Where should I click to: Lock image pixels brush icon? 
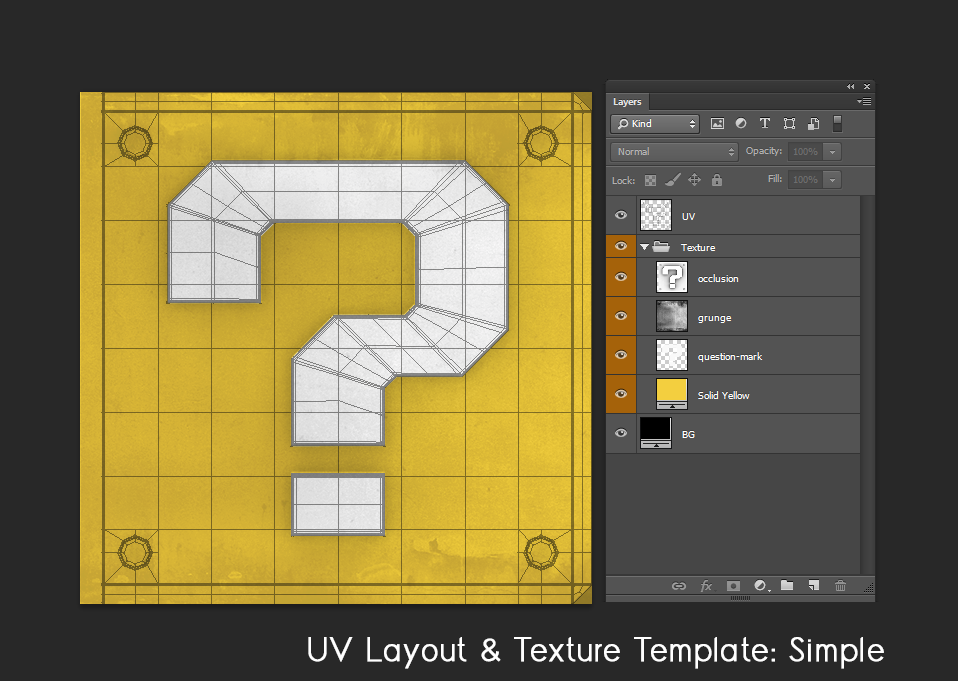point(673,180)
